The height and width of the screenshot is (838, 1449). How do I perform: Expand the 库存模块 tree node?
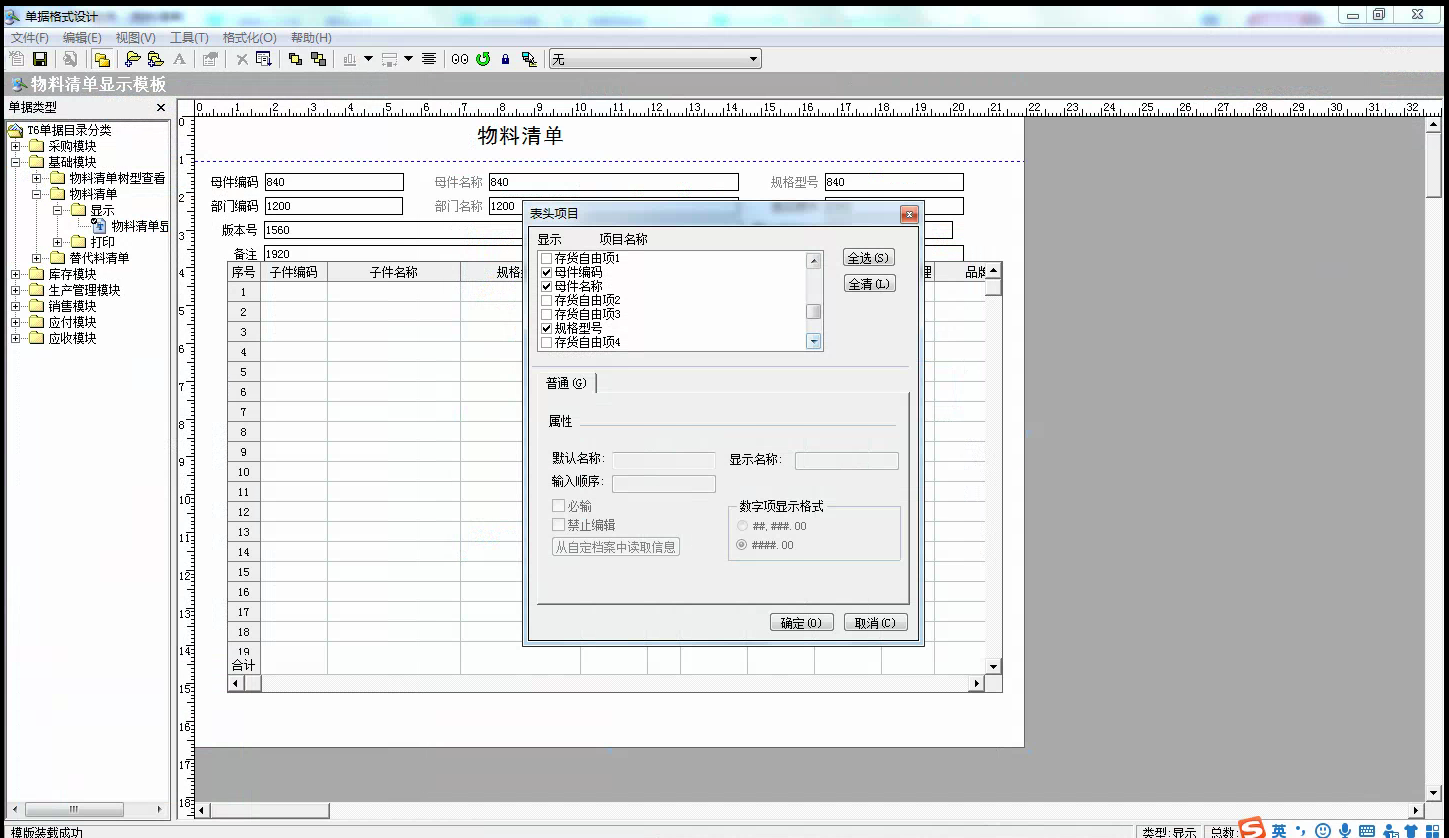pos(16,274)
